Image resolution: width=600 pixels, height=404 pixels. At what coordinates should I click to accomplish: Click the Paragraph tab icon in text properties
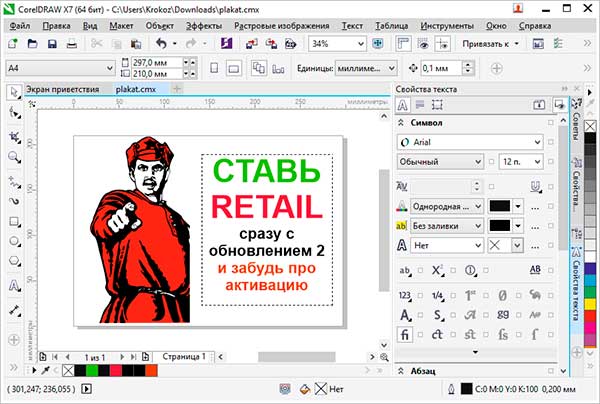(420, 105)
